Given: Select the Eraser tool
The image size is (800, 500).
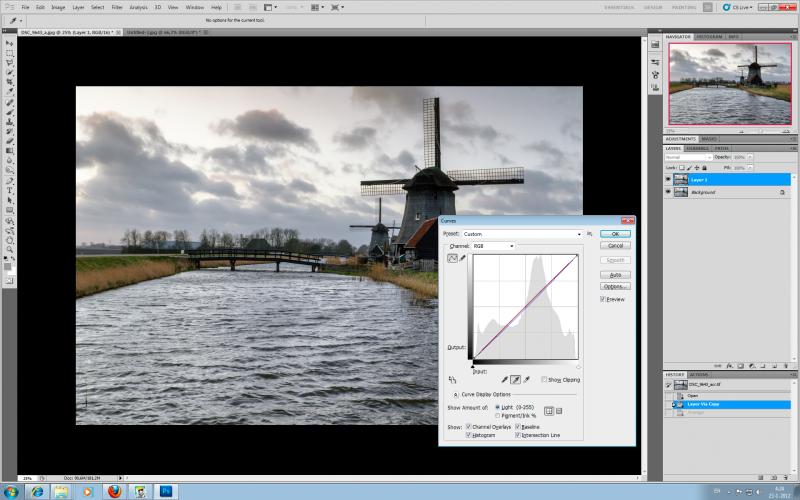Looking at the screenshot, I should (10, 141).
